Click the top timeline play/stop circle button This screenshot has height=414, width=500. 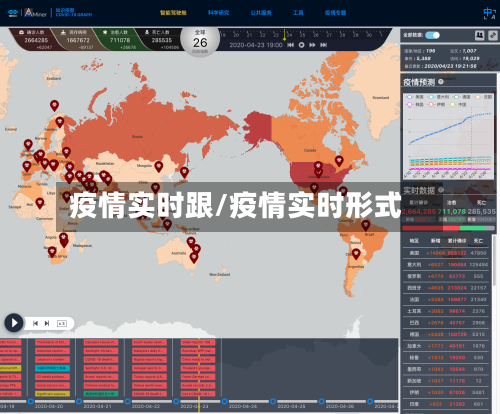[301, 45]
